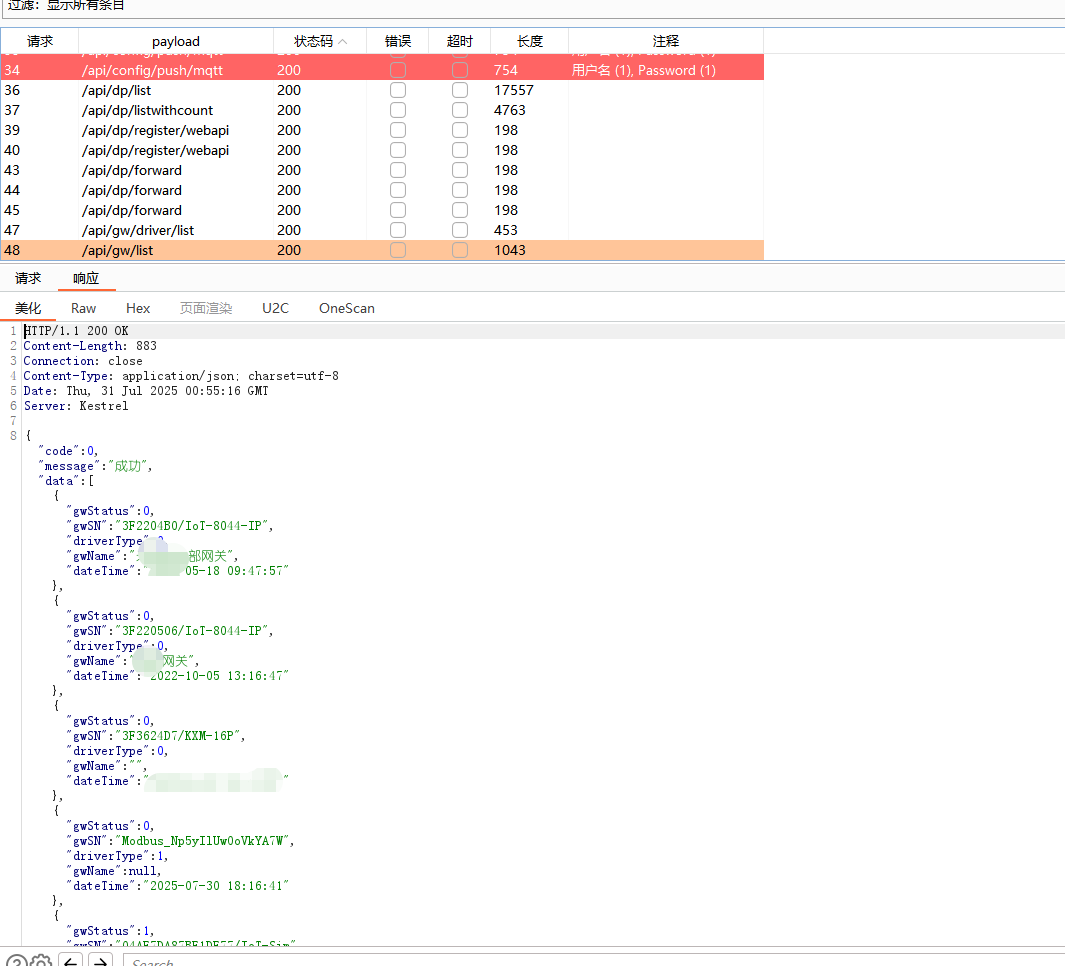Image resolution: width=1065 pixels, height=966 pixels.
Task: Click the help question mark icon
Action: point(15,963)
